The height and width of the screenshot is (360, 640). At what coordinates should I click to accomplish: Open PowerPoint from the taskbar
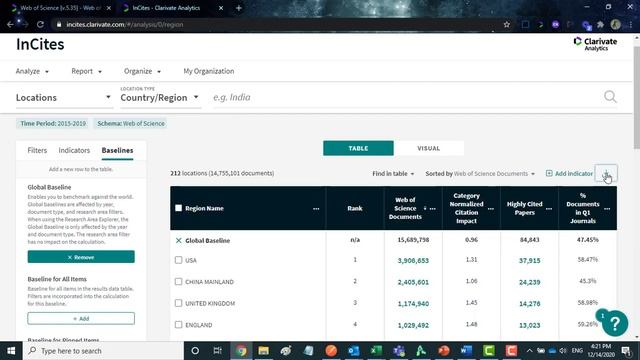pos(444,351)
